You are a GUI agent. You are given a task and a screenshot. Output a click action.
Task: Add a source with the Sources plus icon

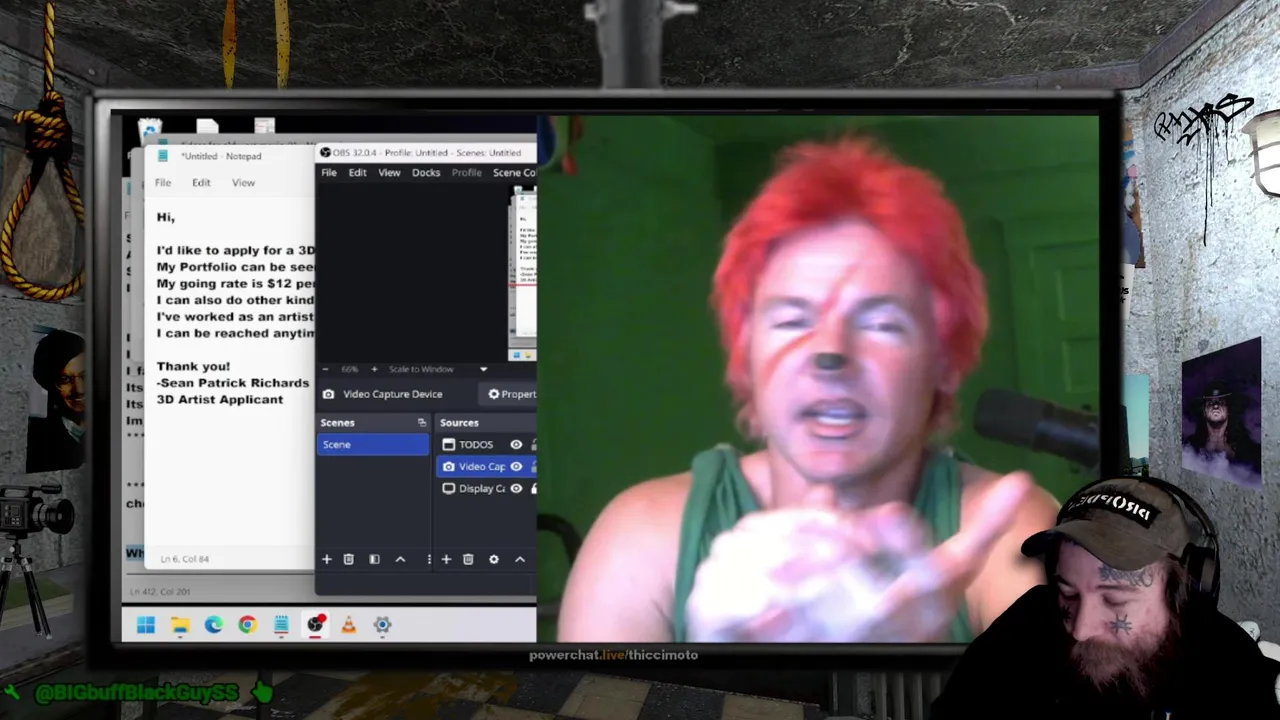click(x=446, y=559)
